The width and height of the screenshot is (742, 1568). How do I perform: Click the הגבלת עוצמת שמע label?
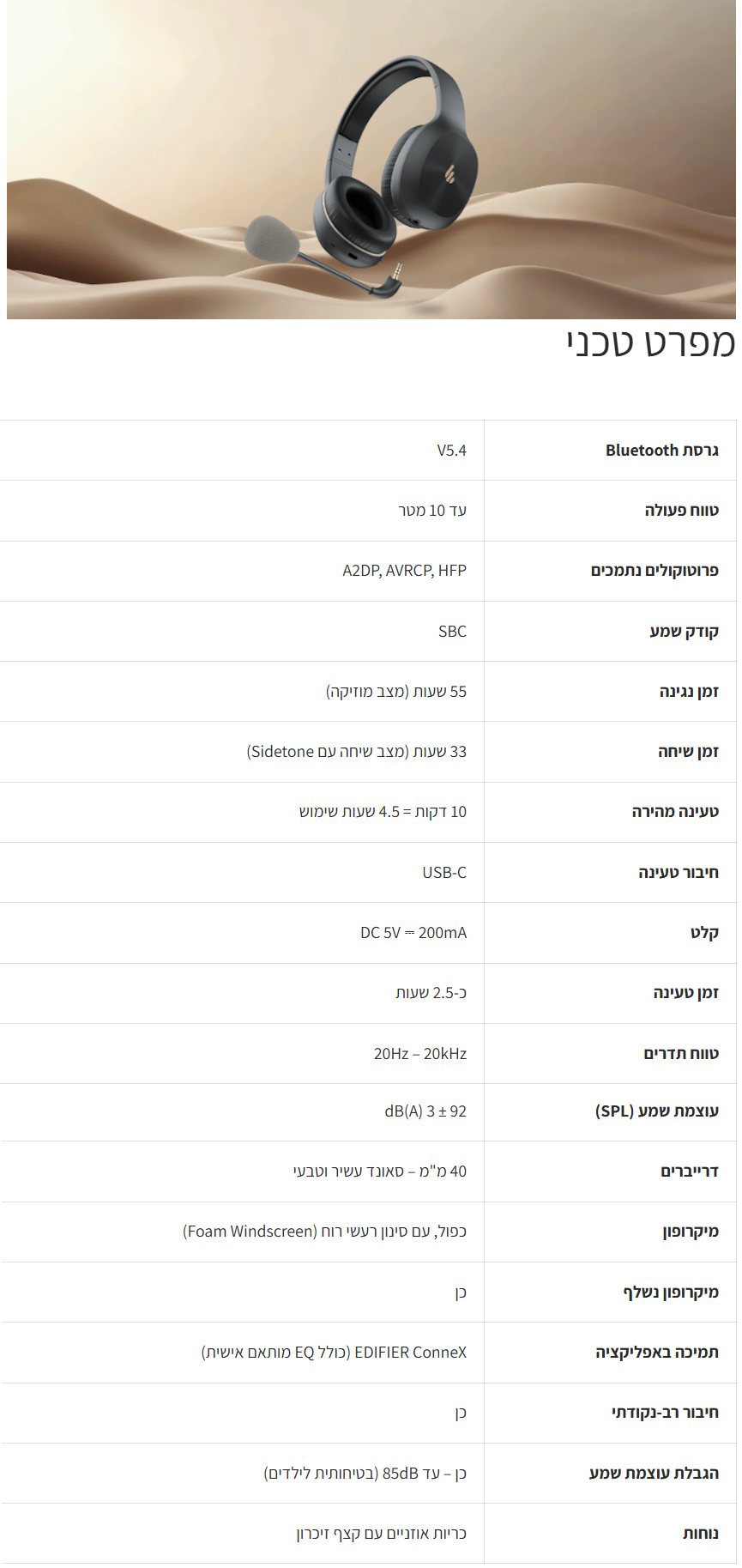point(654,1474)
